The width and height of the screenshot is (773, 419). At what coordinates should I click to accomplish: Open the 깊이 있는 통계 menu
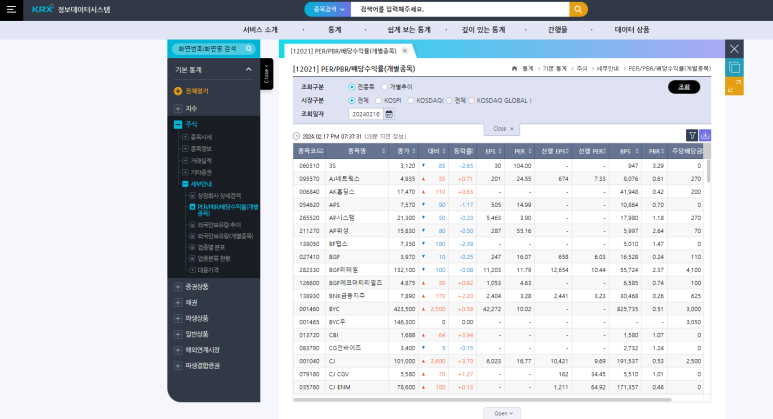click(483, 30)
